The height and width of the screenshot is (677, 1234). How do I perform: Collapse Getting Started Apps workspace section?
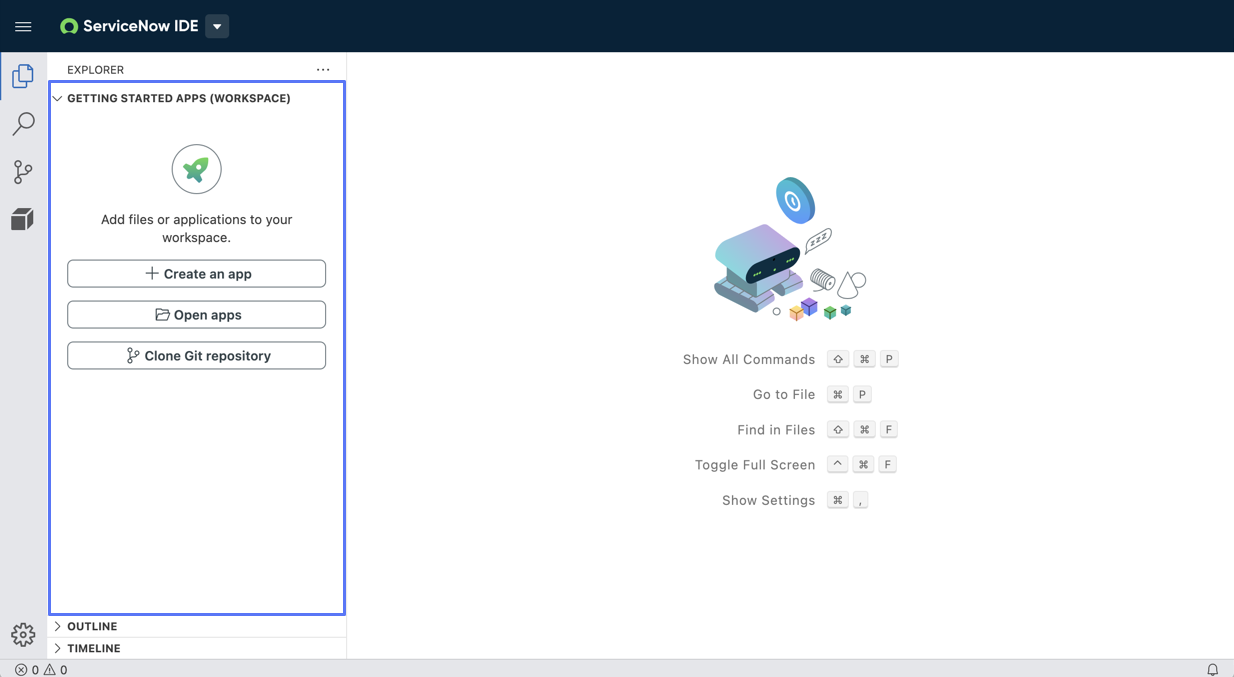[58, 98]
